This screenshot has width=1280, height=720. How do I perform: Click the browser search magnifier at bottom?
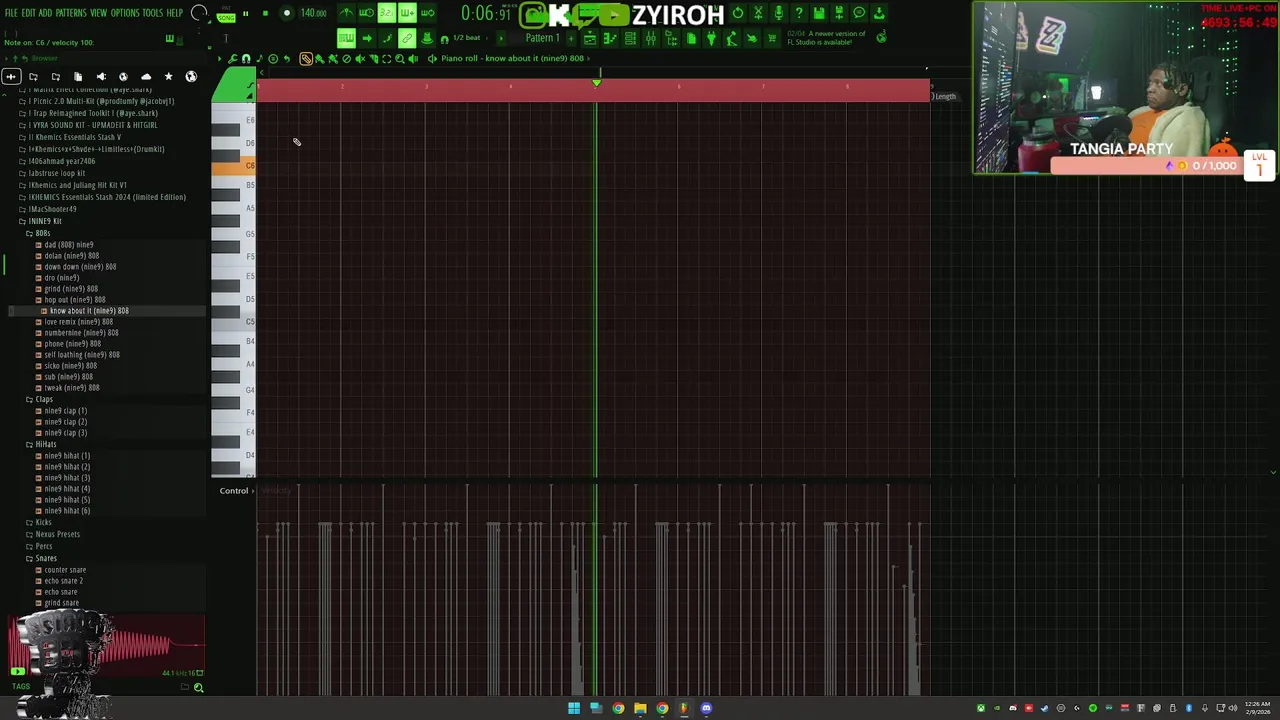(x=198, y=687)
